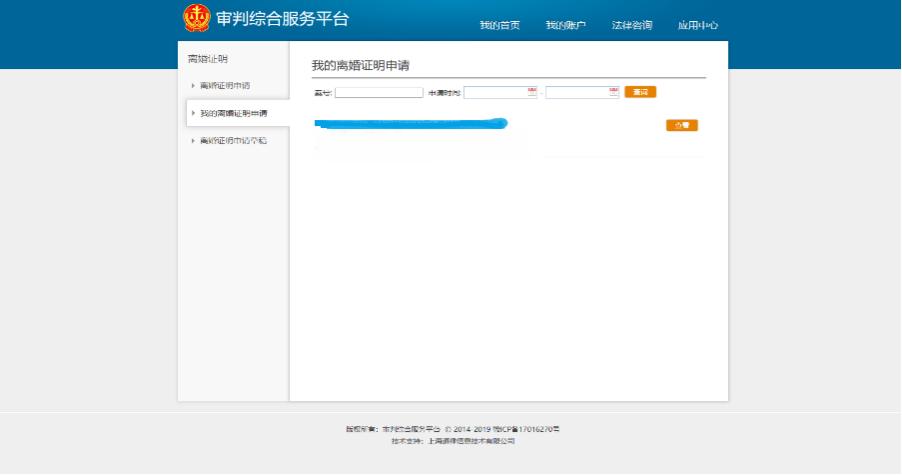Select the blue redacted application record row
The width and height of the screenshot is (902, 475).
pos(410,124)
